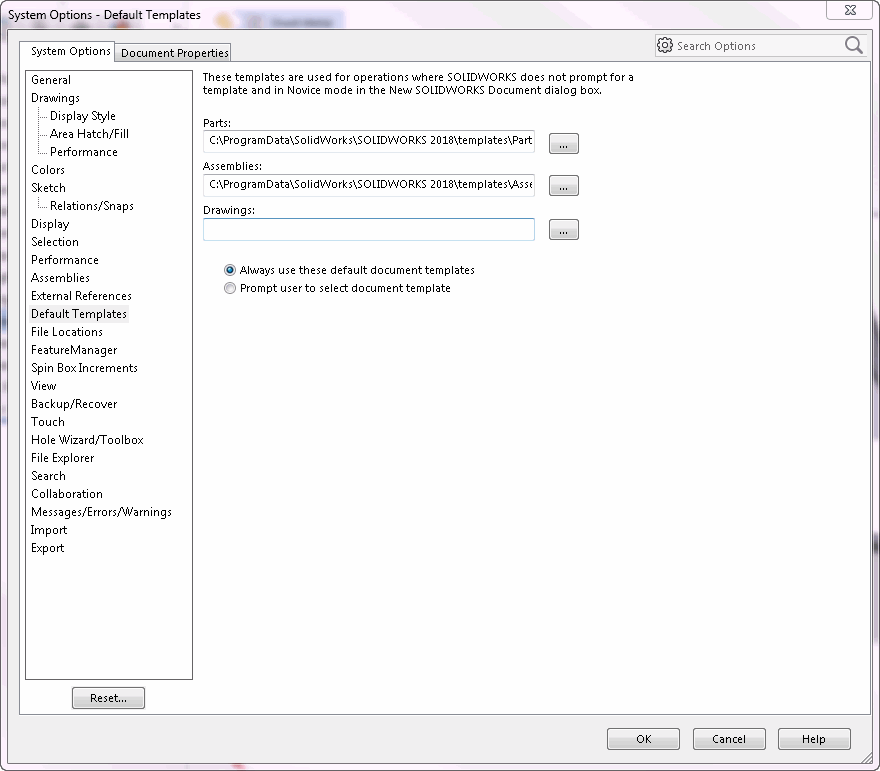Select Colors in the options tree
Image resolution: width=880 pixels, height=771 pixels.
point(48,169)
